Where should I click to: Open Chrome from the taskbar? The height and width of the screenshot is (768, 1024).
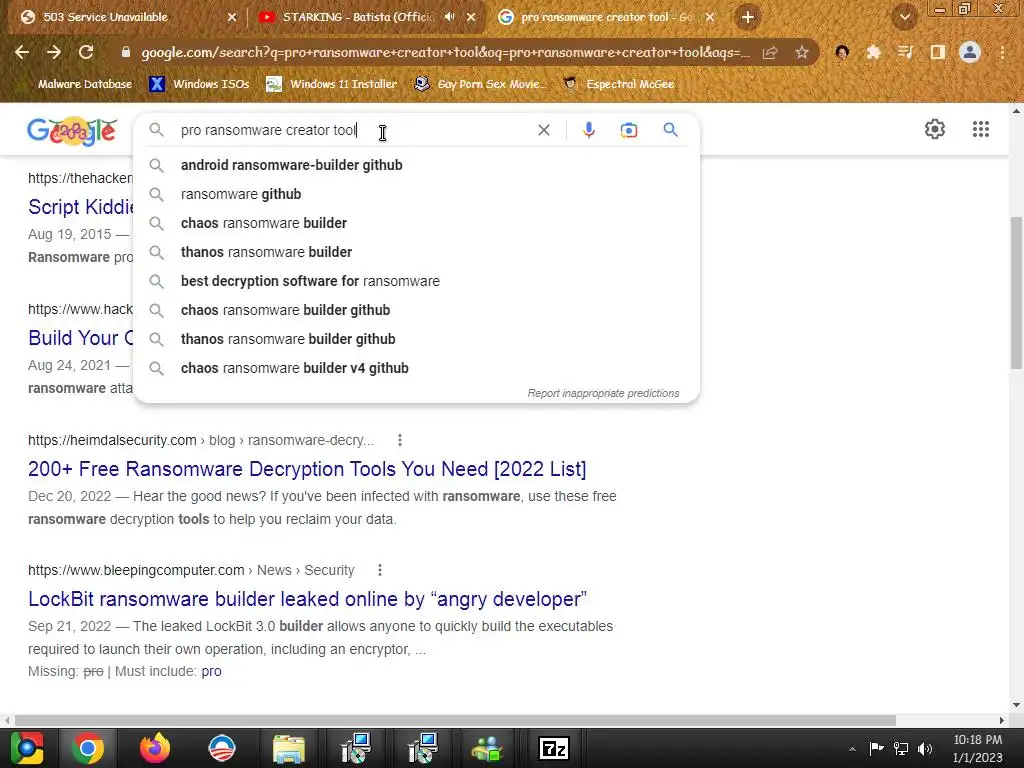88,748
